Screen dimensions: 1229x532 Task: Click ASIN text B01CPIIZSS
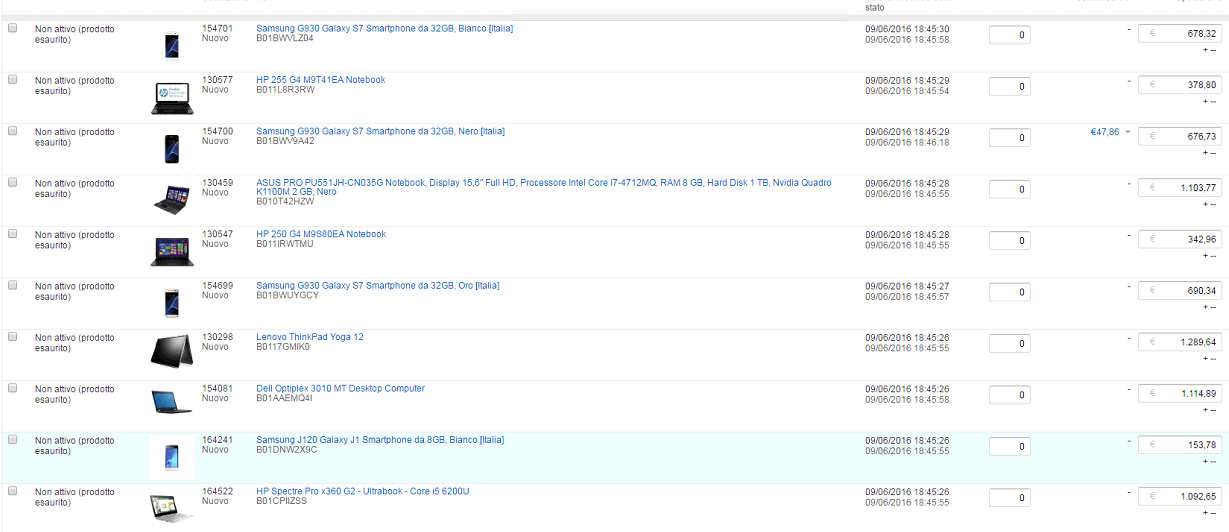tap(282, 501)
